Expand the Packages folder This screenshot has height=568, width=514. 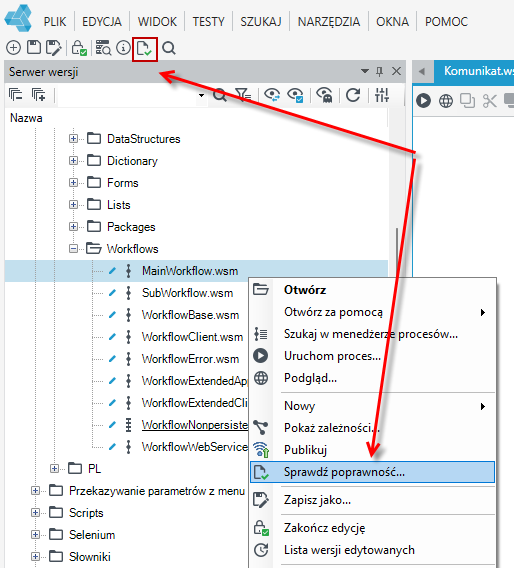pos(73,227)
